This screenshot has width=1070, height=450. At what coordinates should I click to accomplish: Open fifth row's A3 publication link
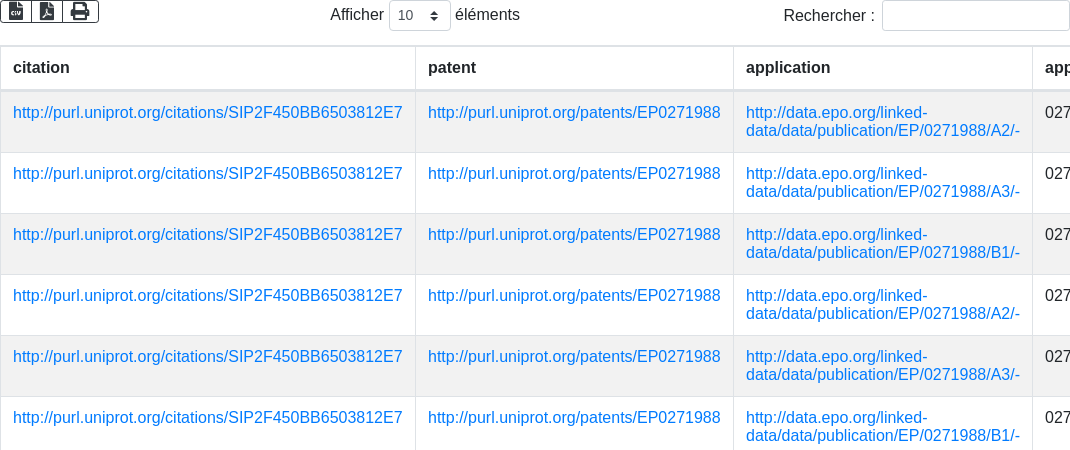(882, 366)
